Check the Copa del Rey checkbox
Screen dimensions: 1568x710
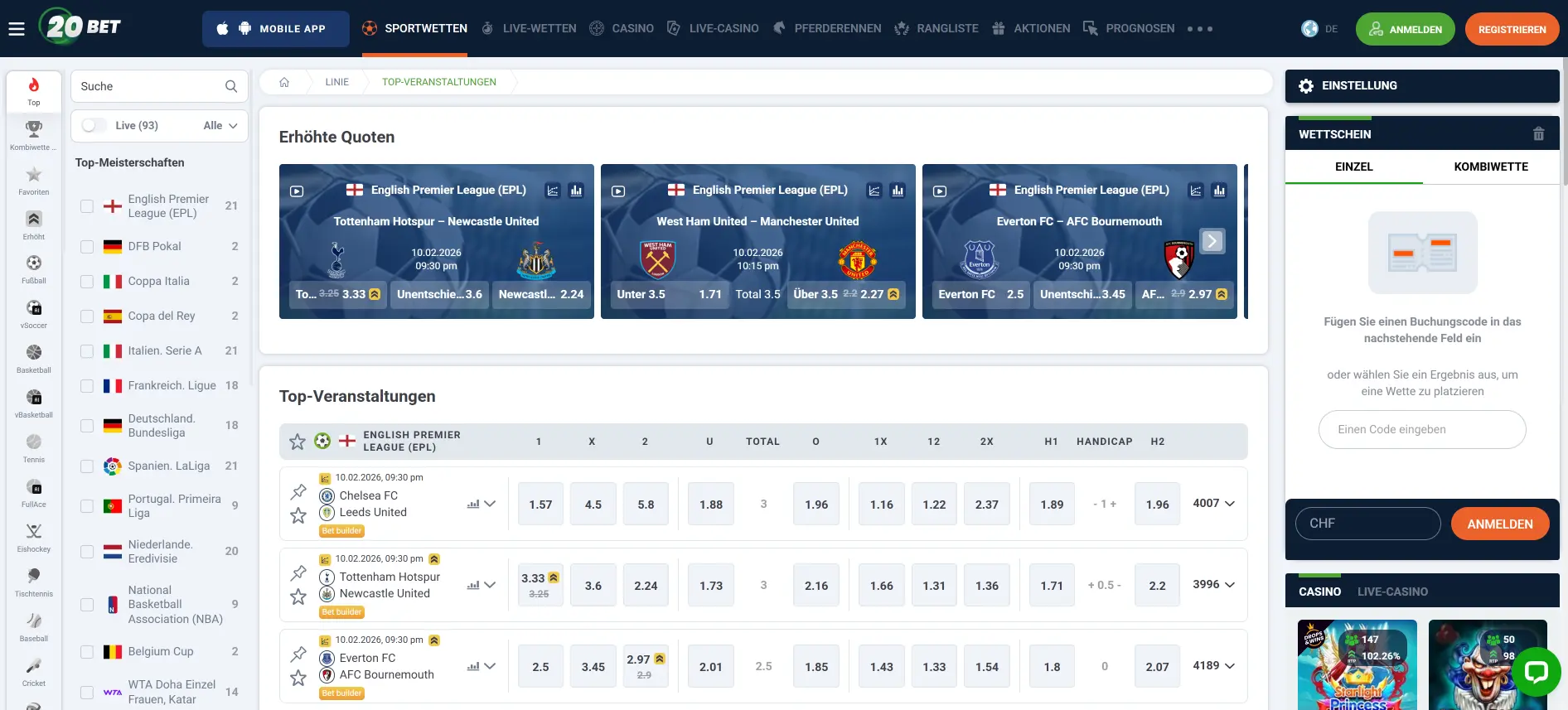(87, 316)
